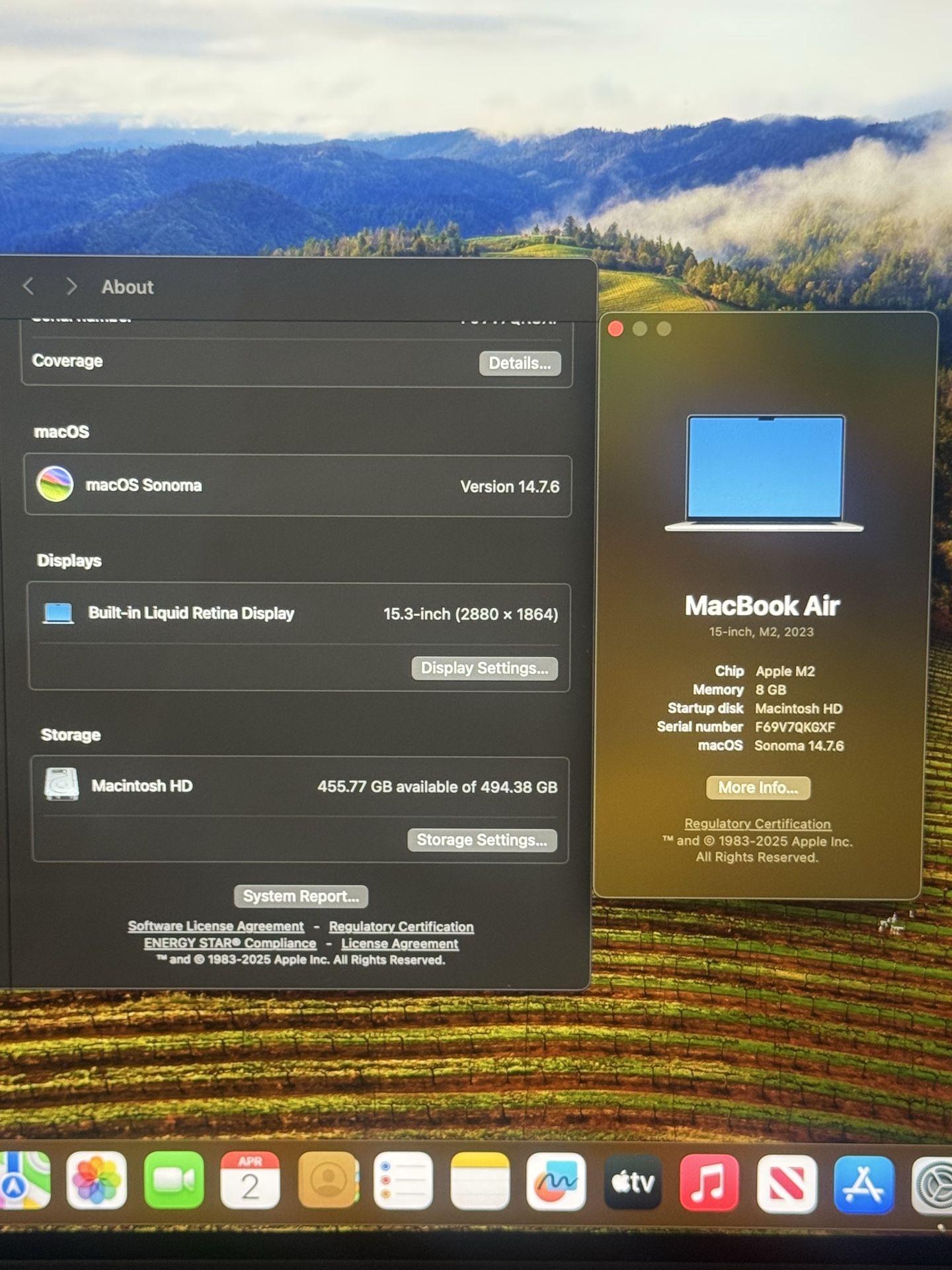Go back using the left chevron
Image resolution: width=952 pixels, height=1270 pixels.
pos(28,286)
